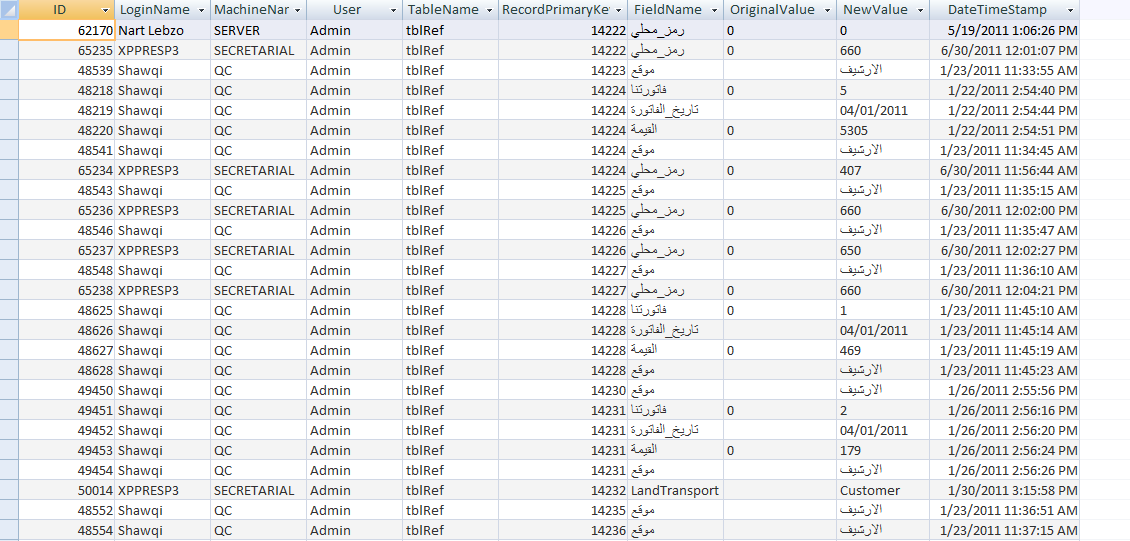The width and height of the screenshot is (1130, 541).
Task: Open the LoginName column dropdown arrow
Action: click(x=202, y=10)
